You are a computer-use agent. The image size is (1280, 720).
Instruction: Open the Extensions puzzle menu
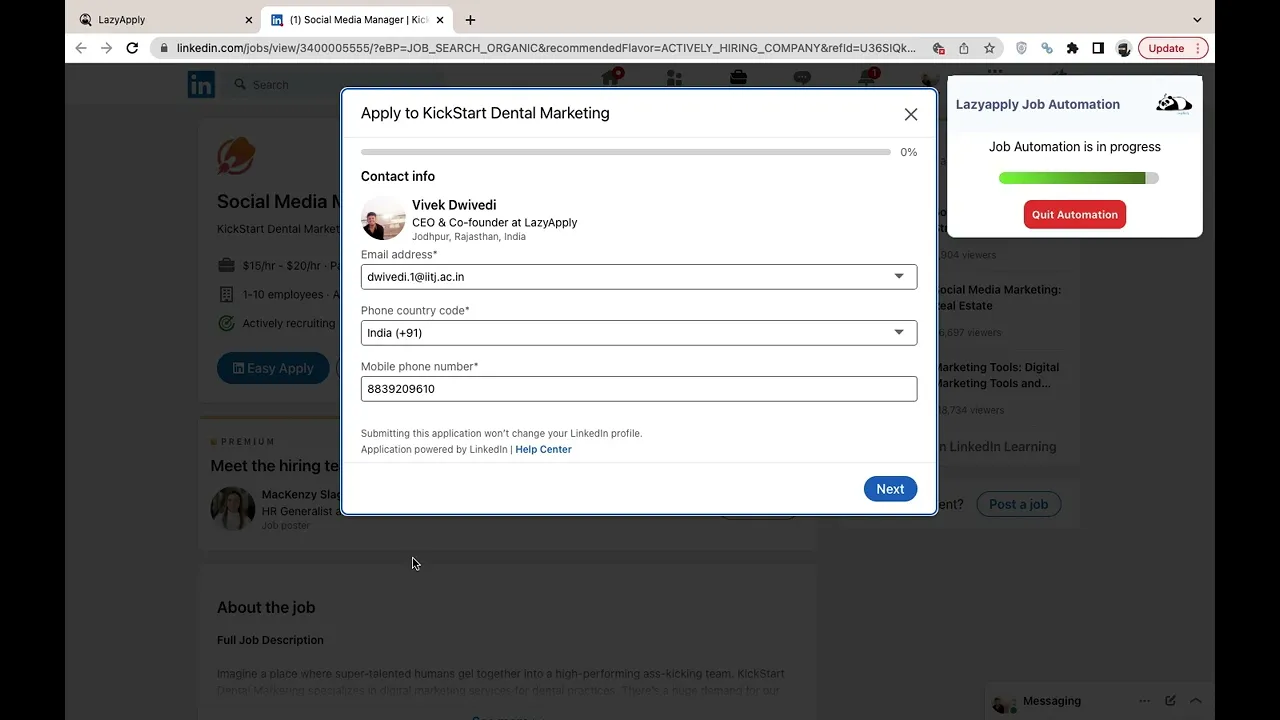1072,48
